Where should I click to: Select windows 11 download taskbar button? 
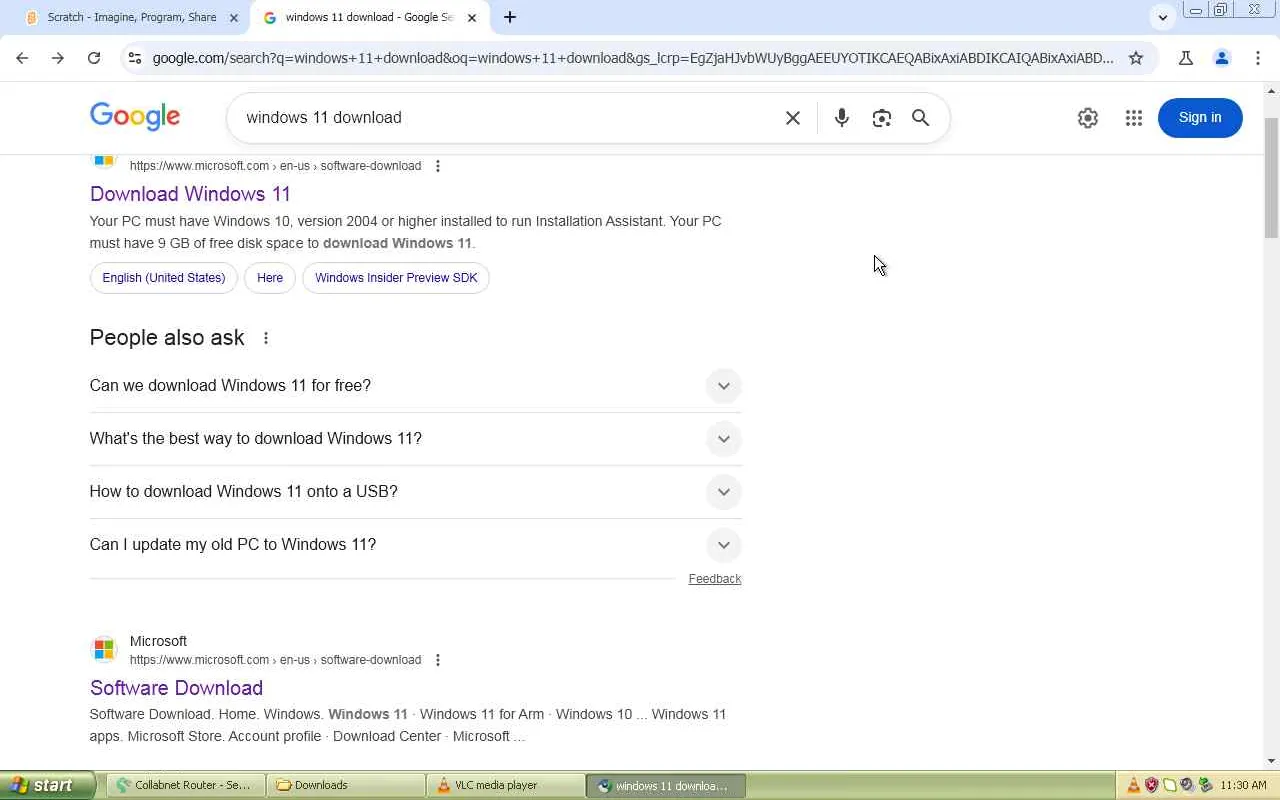coord(666,785)
